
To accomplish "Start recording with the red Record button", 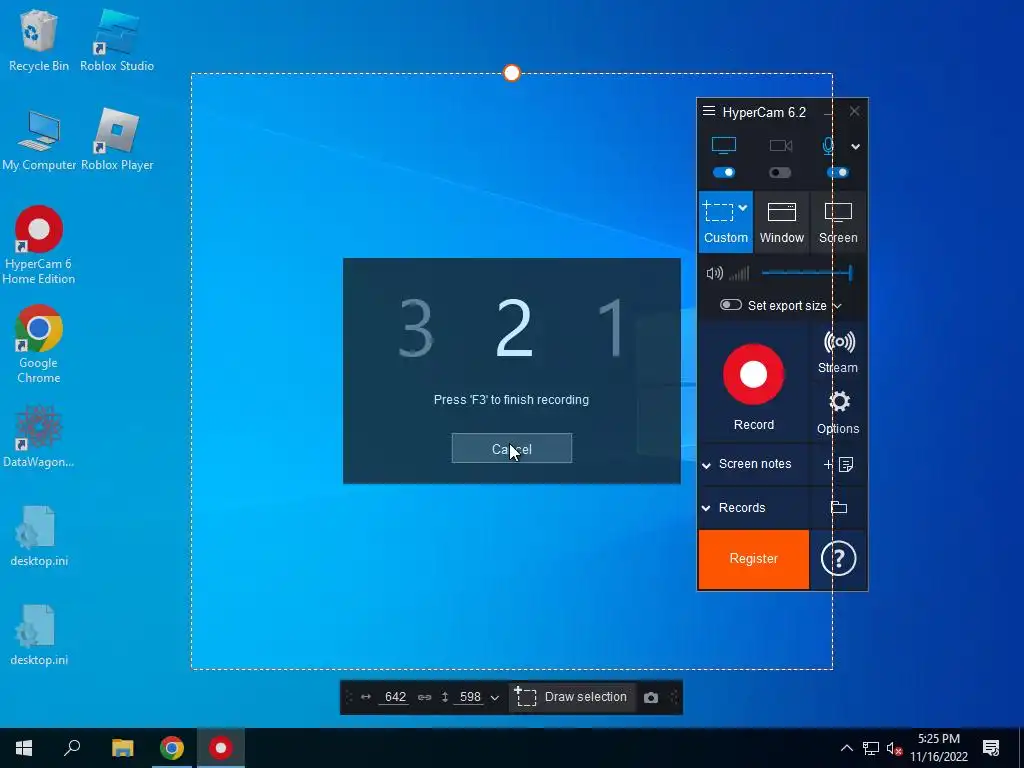I will 754,374.
